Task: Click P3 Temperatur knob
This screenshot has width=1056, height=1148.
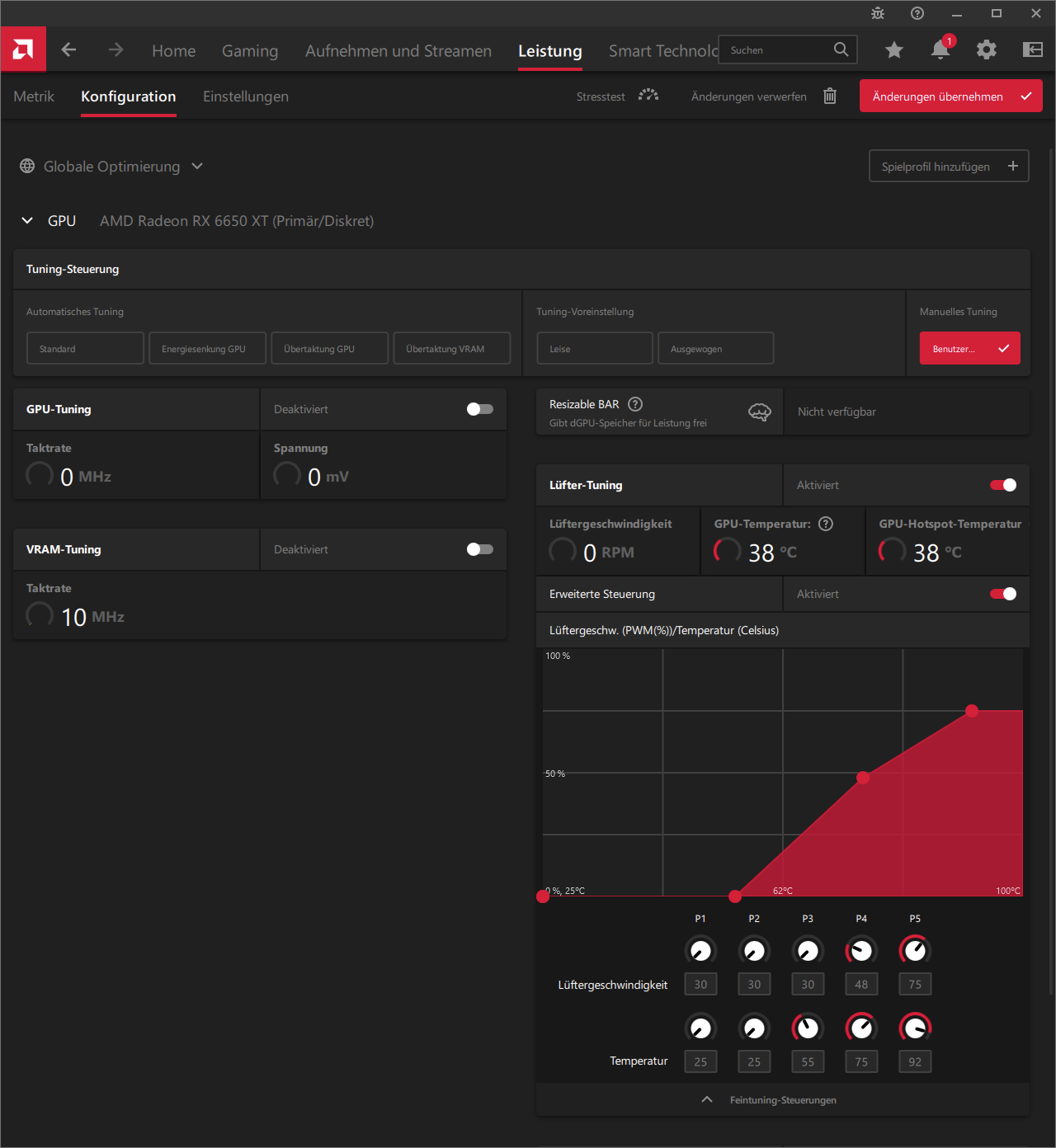Action: (x=808, y=1028)
